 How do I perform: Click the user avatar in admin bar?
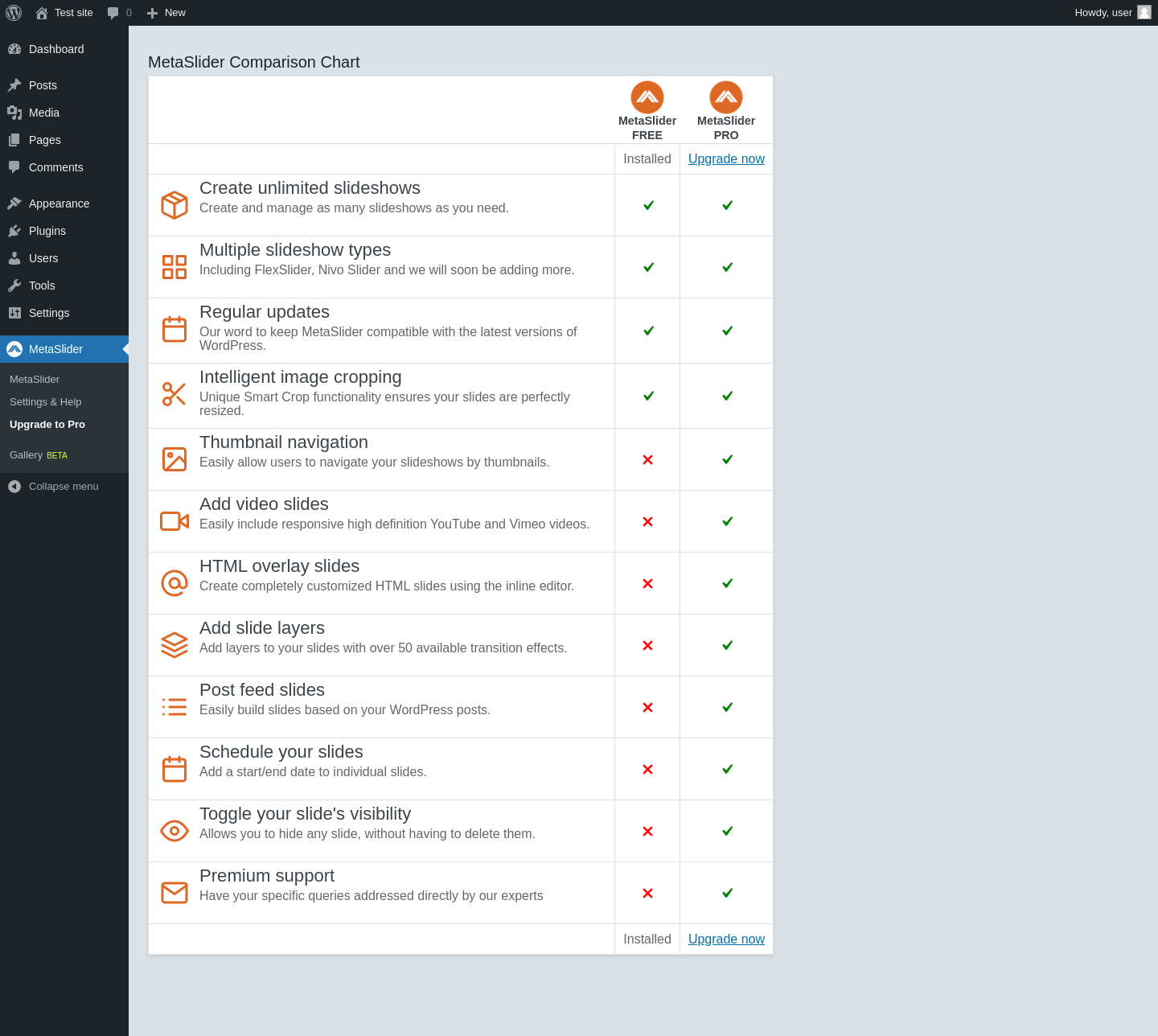click(1144, 12)
